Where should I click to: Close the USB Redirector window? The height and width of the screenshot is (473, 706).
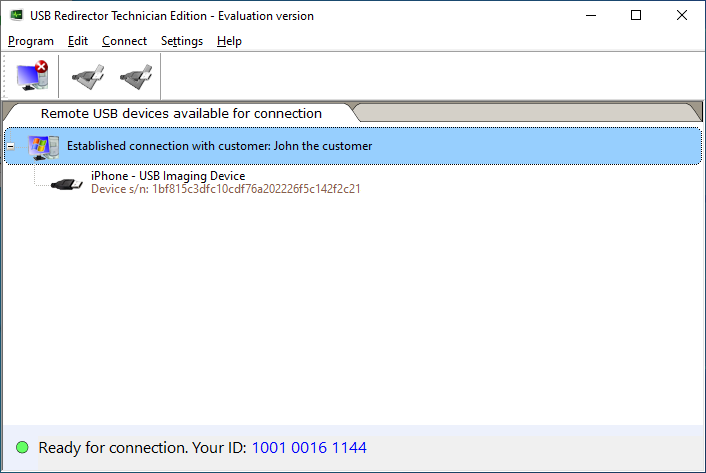[682, 15]
